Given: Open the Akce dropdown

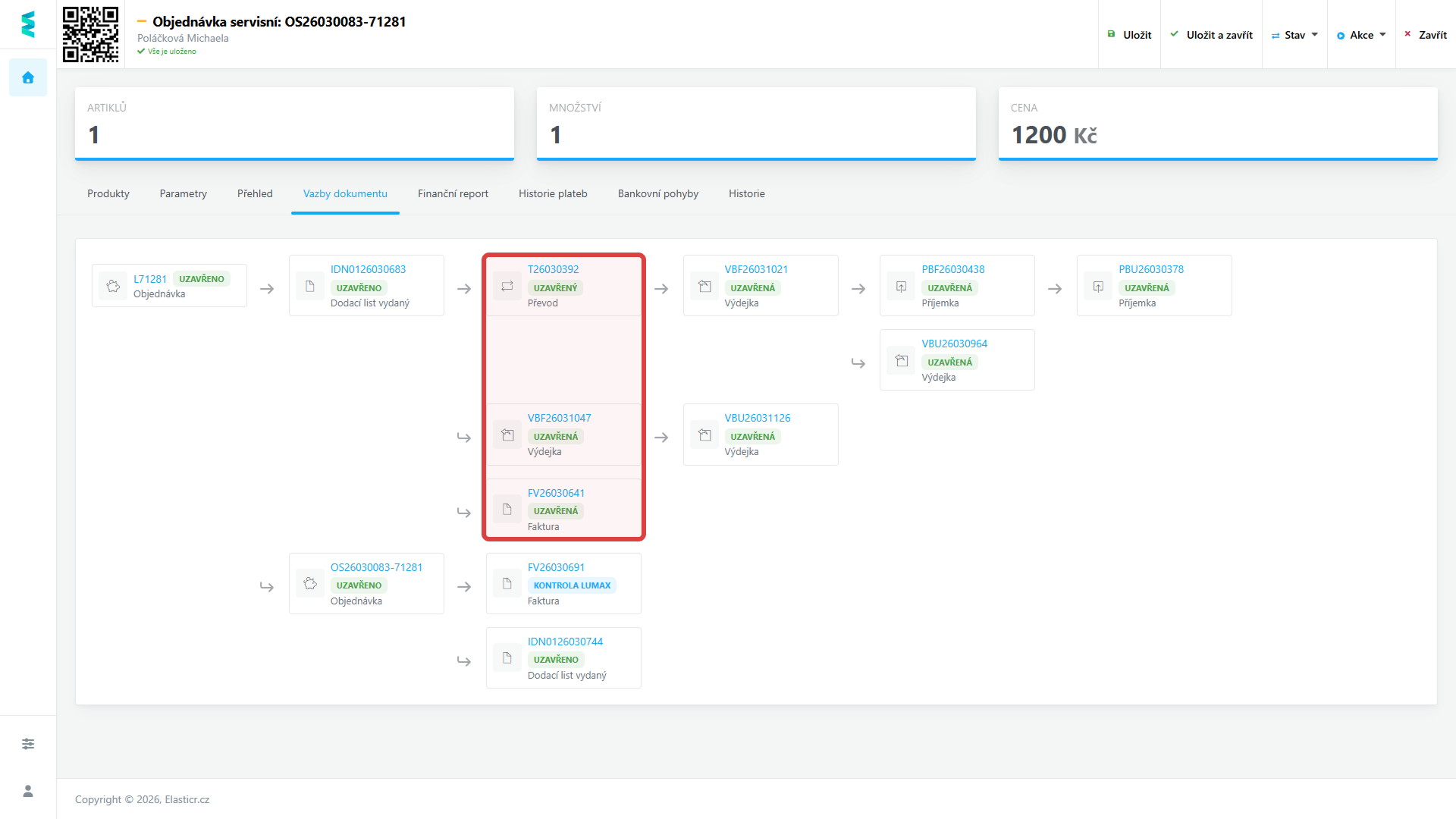Looking at the screenshot, I should (x=1361, y=35).
